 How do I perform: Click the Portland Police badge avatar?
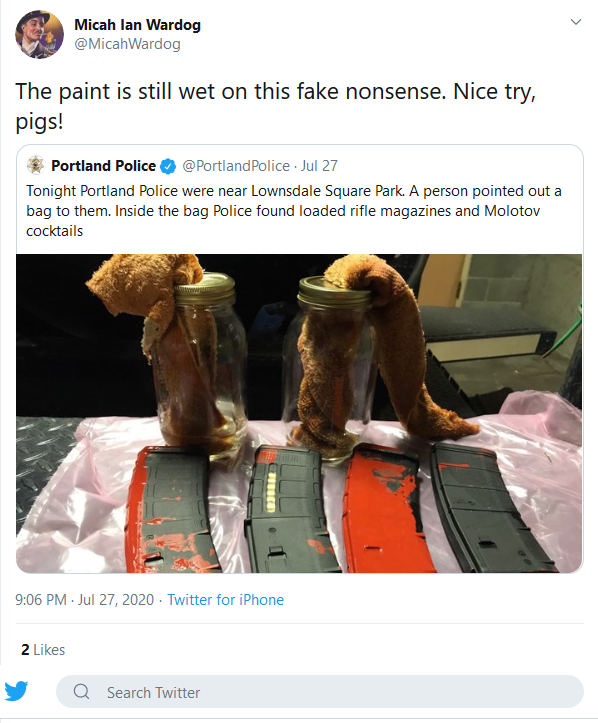click(36, 165)
